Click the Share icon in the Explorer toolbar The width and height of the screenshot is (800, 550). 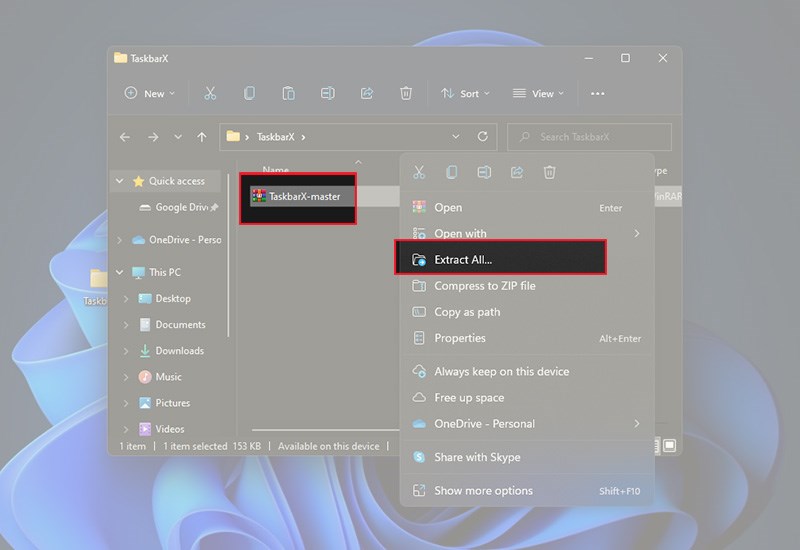367,93
